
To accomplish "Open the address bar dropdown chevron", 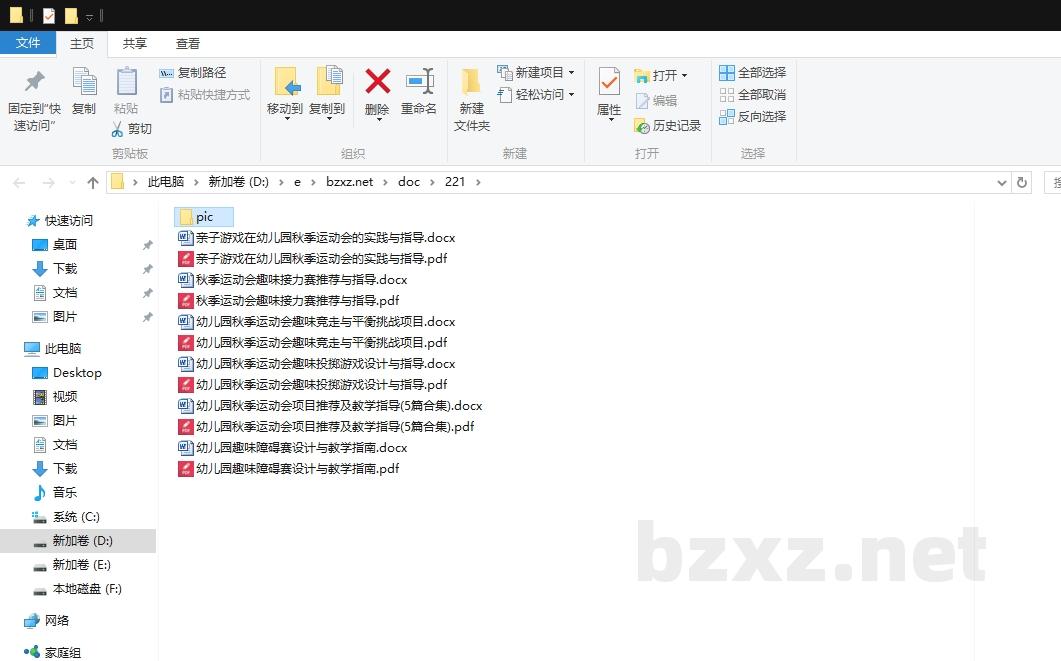I will point(1002,182).
